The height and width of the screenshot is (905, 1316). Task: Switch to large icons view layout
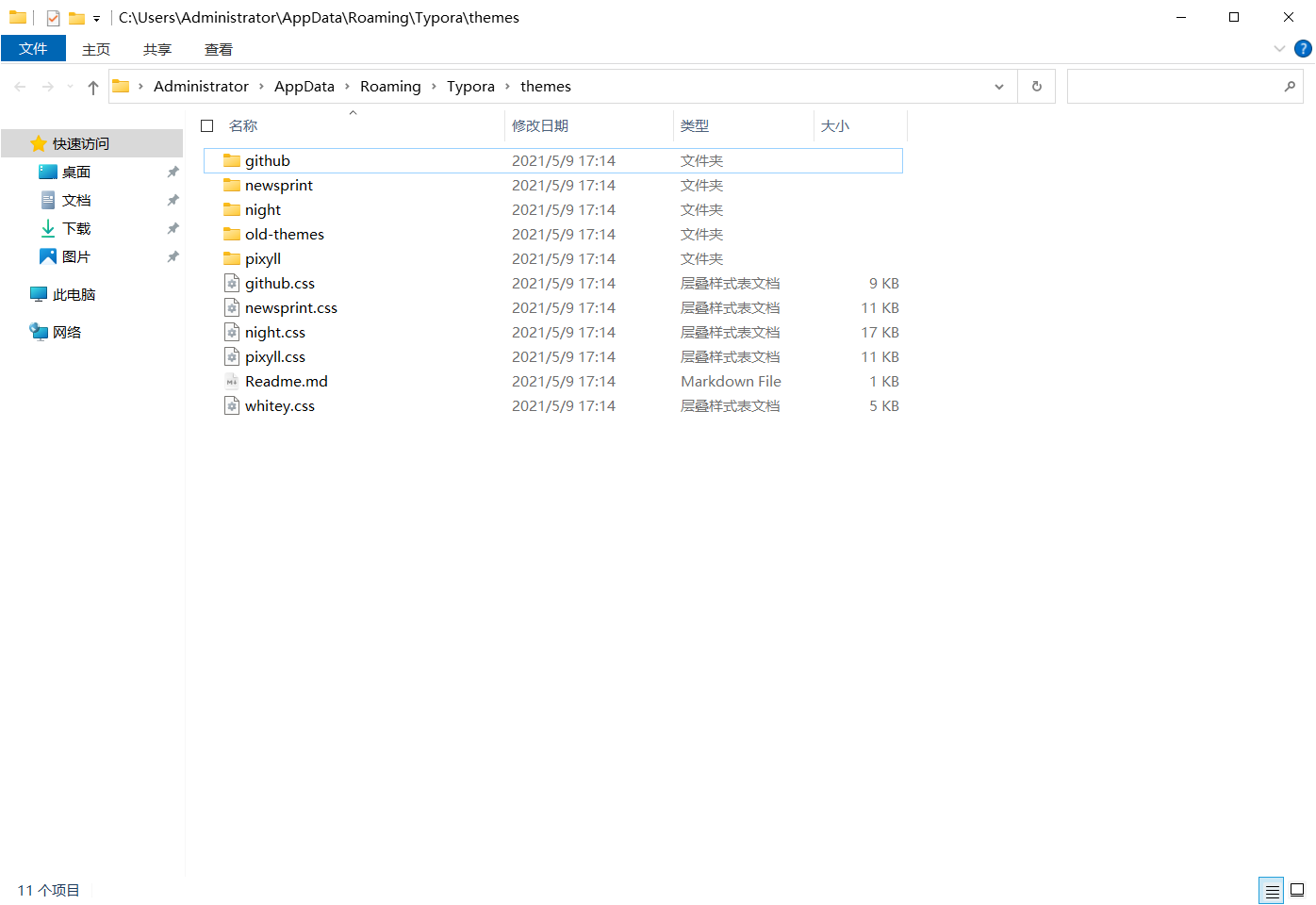[1297, 890]
